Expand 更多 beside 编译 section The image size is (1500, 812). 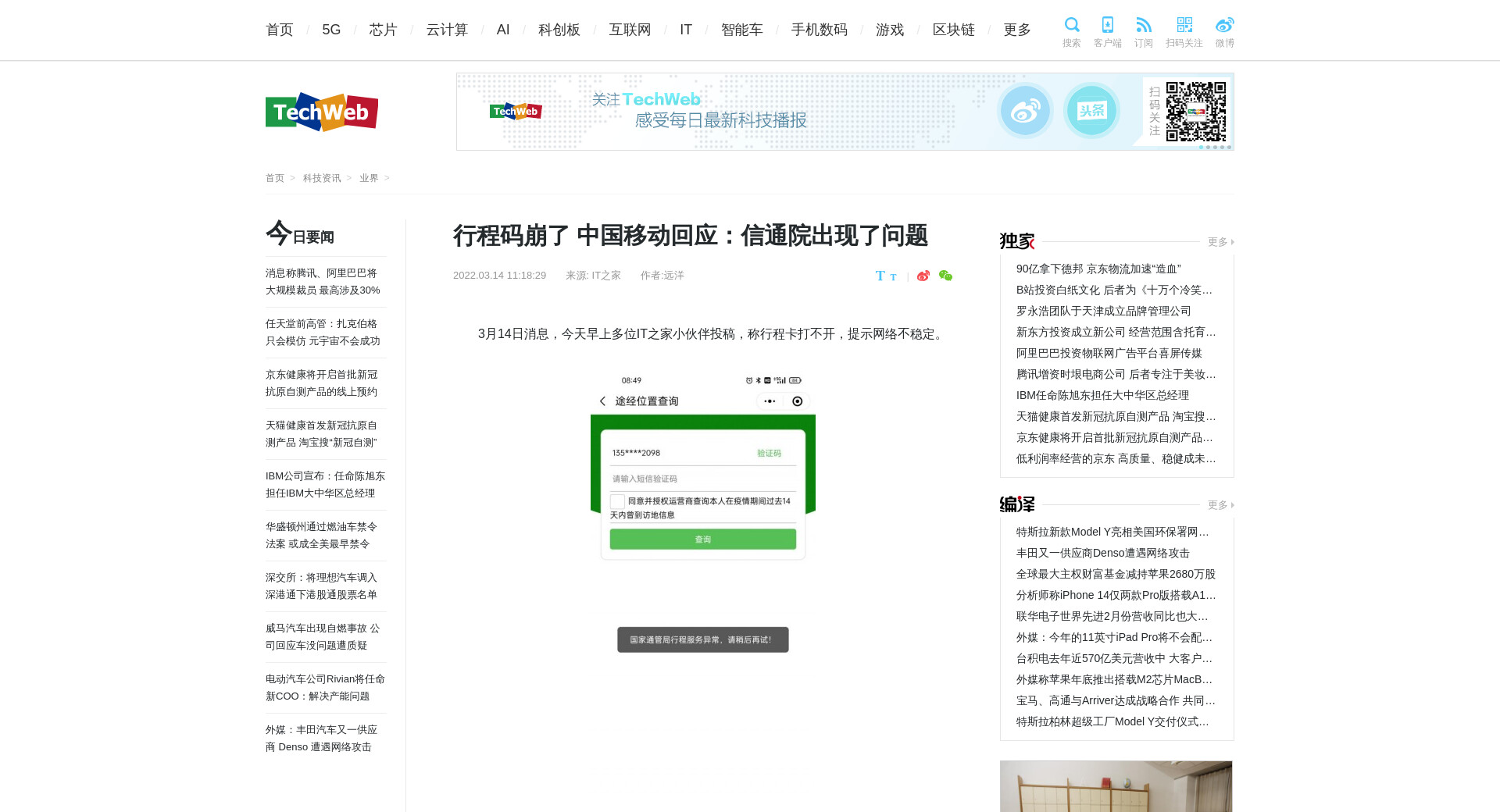tap(1220, 505)
